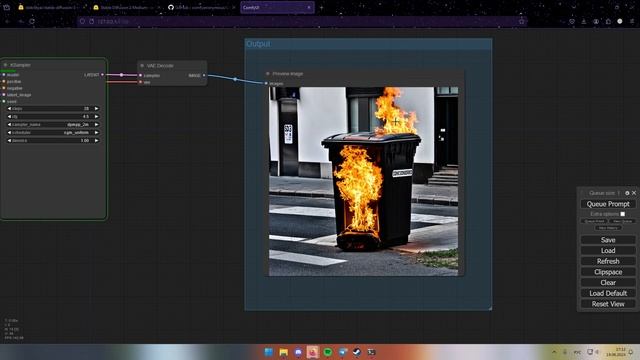Open the browser hamburger menu
The height and width of the screenshot is (360, 640).
click(632, 21)
